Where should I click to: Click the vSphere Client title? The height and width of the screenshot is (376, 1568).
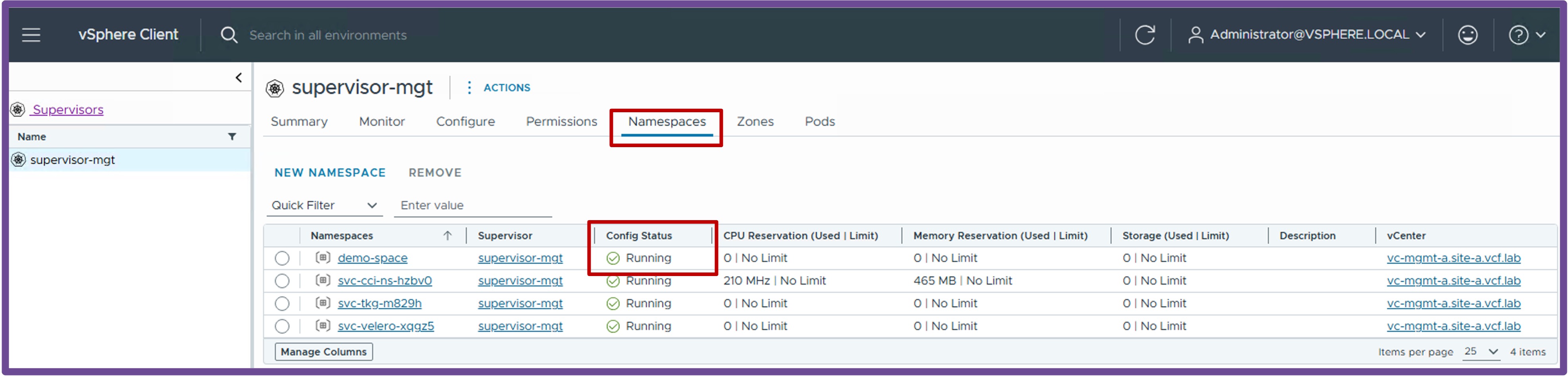click(x=129, y=35)
